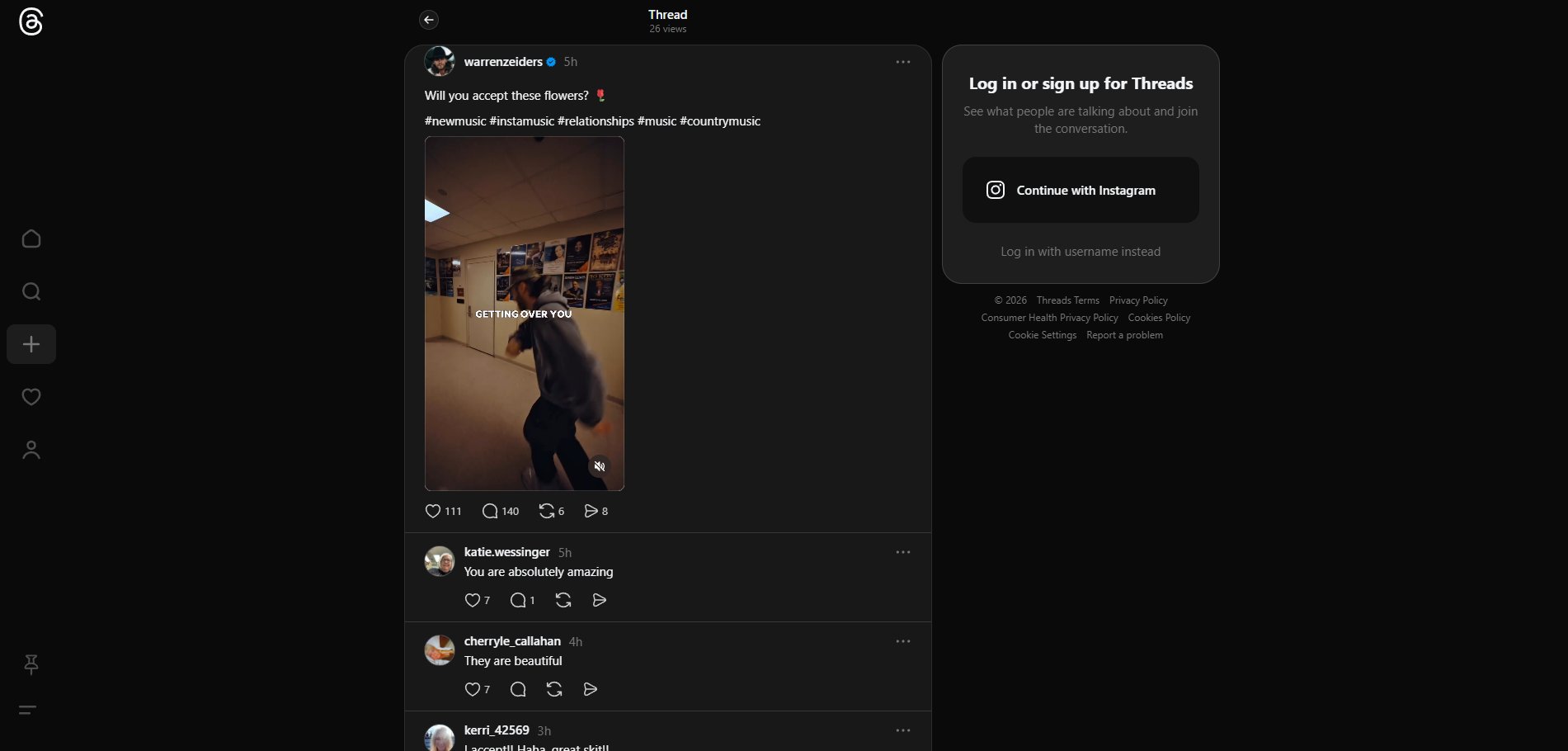Open Activity heart icon in sidebar
The image size is (1568, 751).
(31, 397)
